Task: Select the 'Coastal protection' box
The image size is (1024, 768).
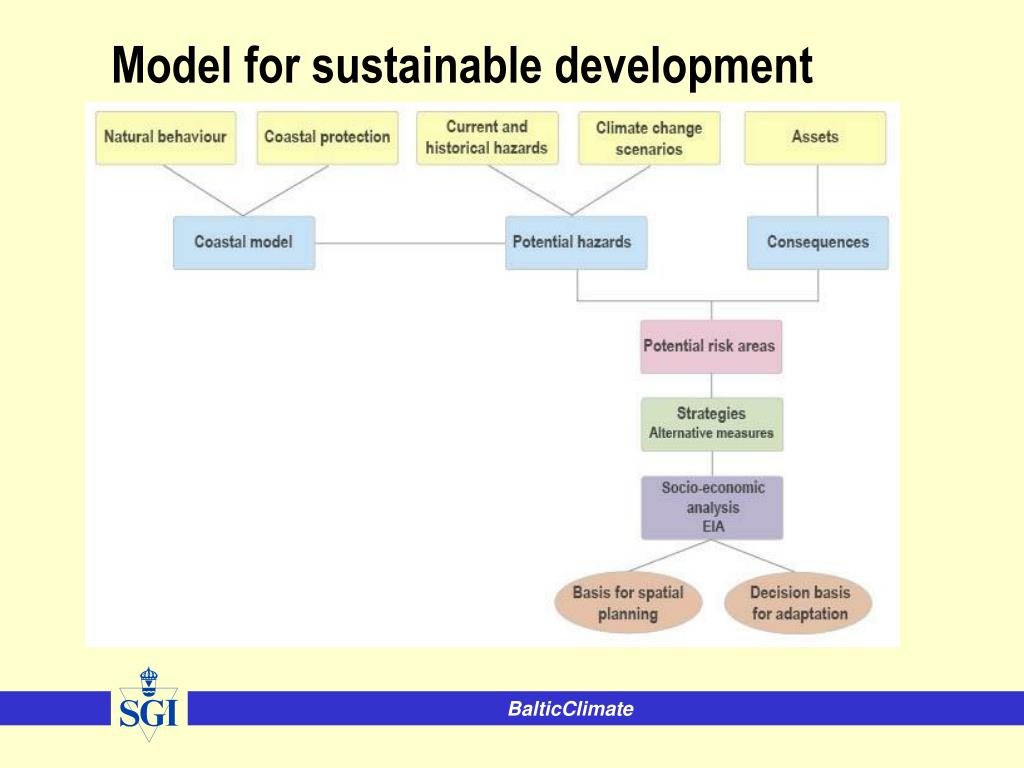Action: click(327, 138)
